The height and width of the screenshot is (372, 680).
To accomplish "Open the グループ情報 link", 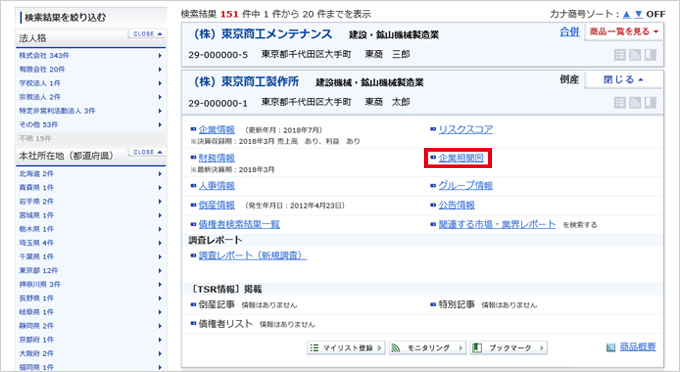I will (x=465, y=186).
